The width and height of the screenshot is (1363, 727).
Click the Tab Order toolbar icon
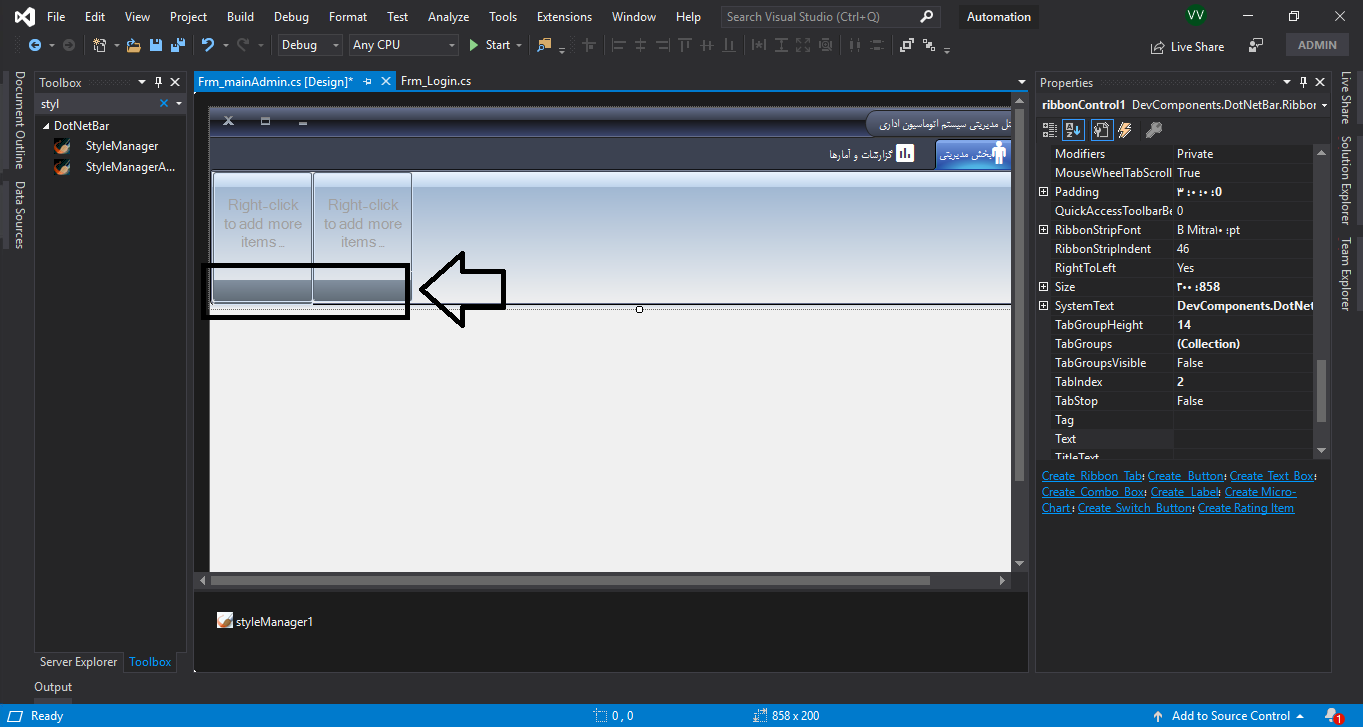[x=930, y=45]
